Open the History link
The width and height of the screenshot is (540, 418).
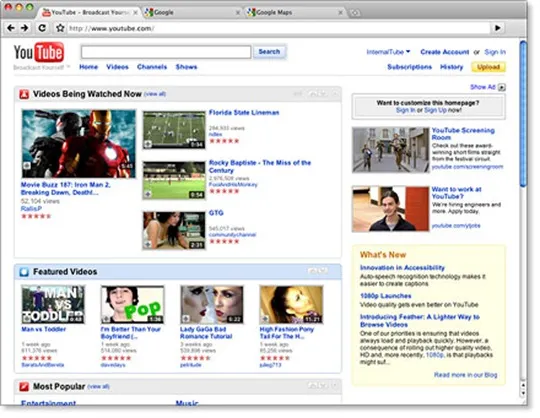tap(451, 67)
